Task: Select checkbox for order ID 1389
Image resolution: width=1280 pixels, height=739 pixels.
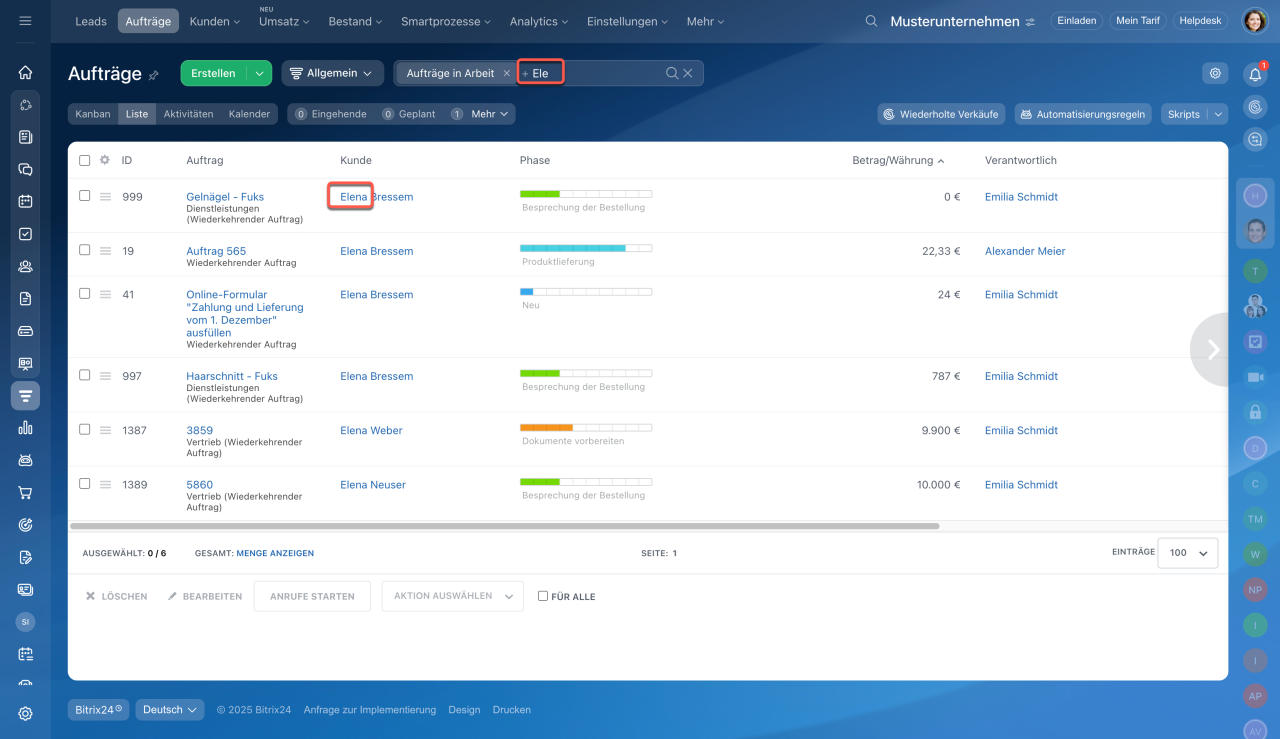Action: click(85, 483)
